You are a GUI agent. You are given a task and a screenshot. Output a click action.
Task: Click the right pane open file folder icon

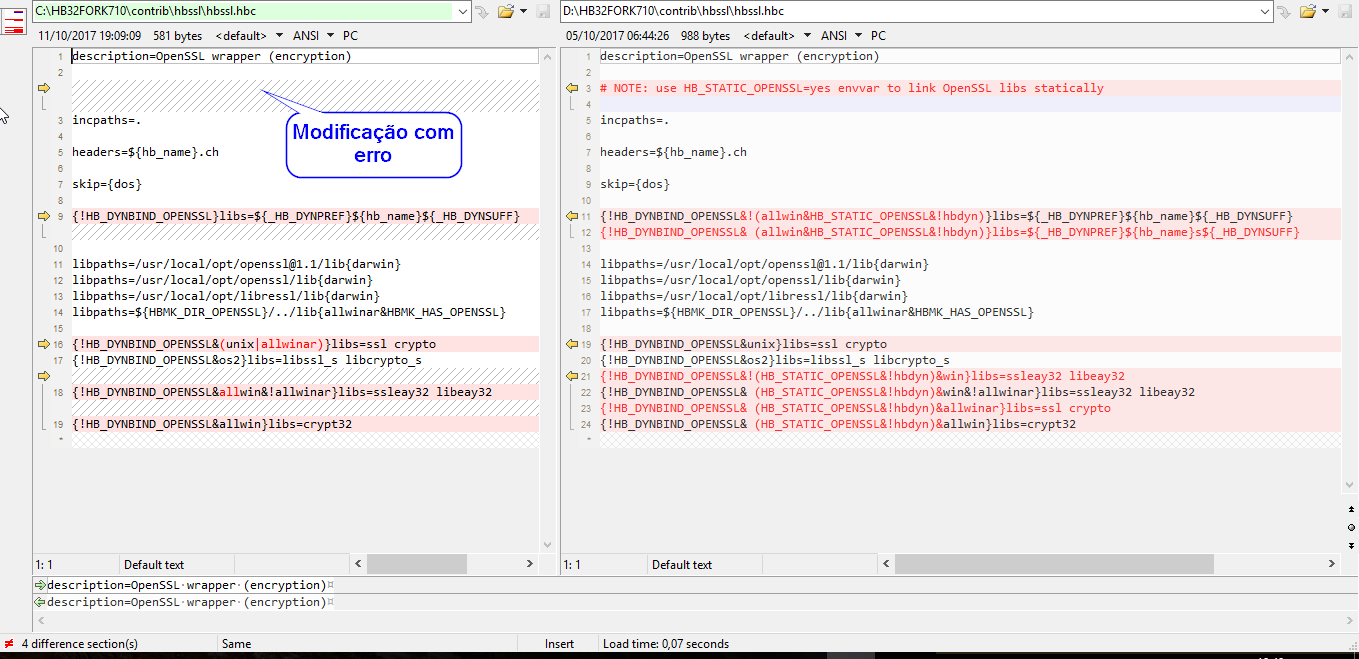tap(1307, 12)
